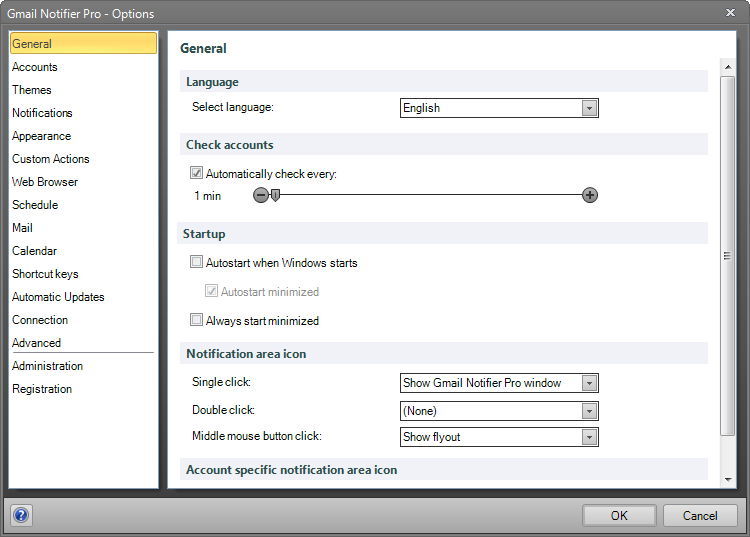Toggle Automatically check every checkbox

[x=196, y=173]
